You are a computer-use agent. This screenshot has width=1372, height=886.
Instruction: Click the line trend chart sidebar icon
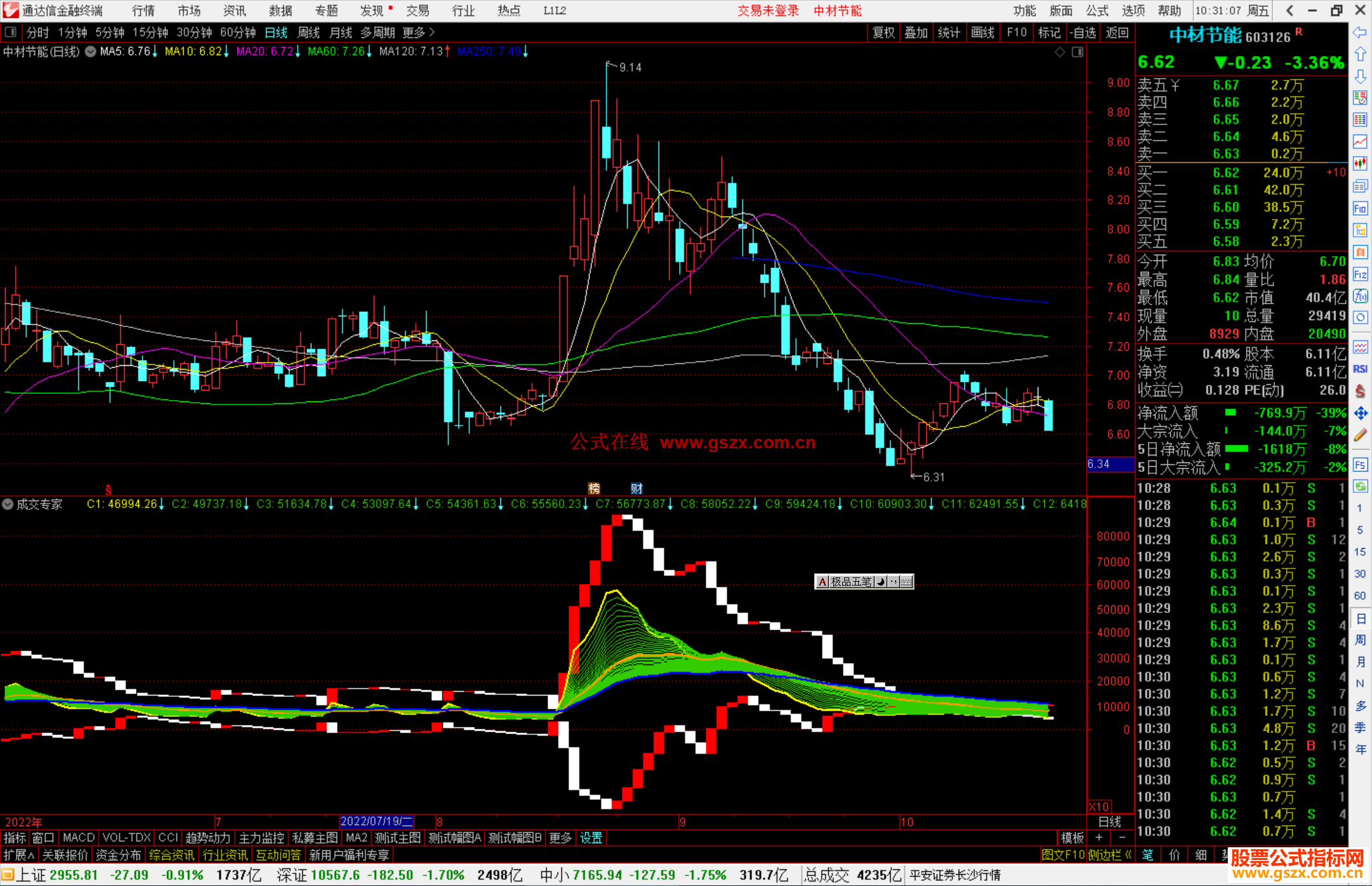click(x=1360, y=142)
